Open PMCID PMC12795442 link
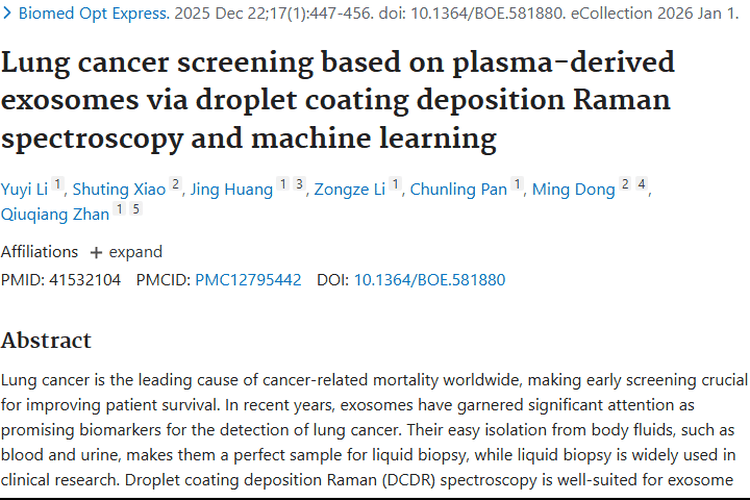The image size is (750, 500). (x=248, y=280)
